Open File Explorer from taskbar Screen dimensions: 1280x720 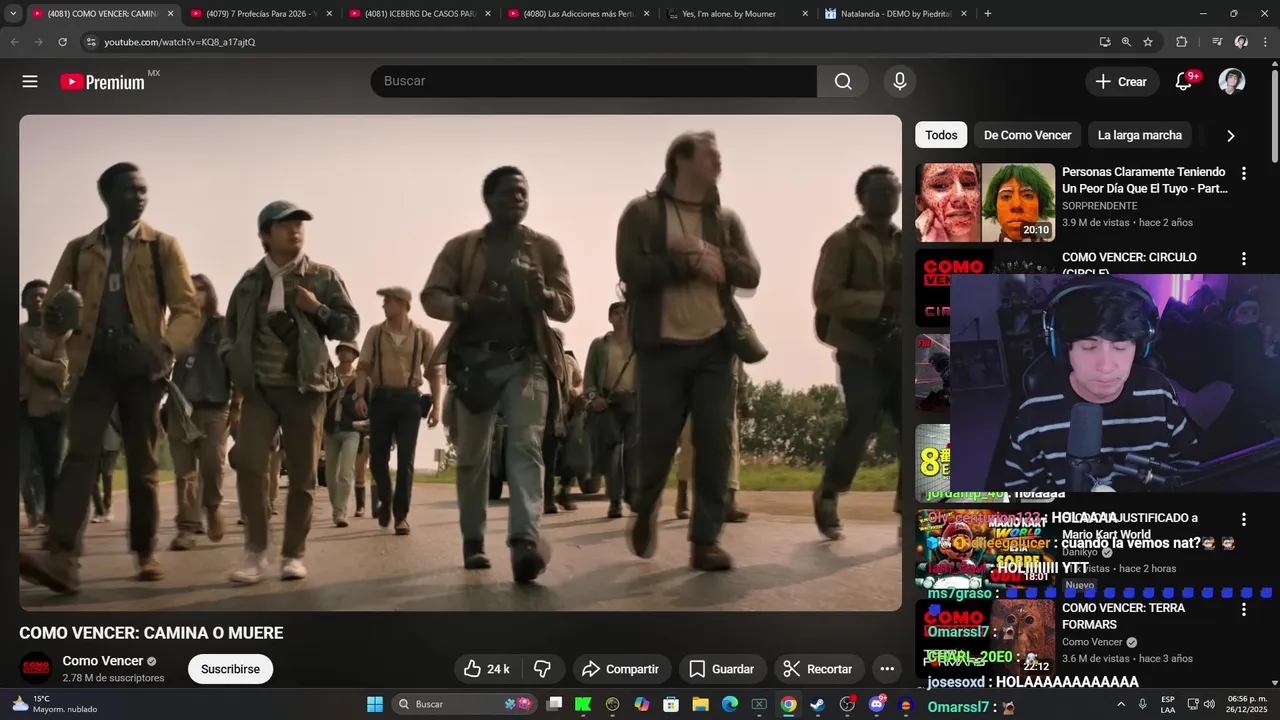click(x=700, y=704)
